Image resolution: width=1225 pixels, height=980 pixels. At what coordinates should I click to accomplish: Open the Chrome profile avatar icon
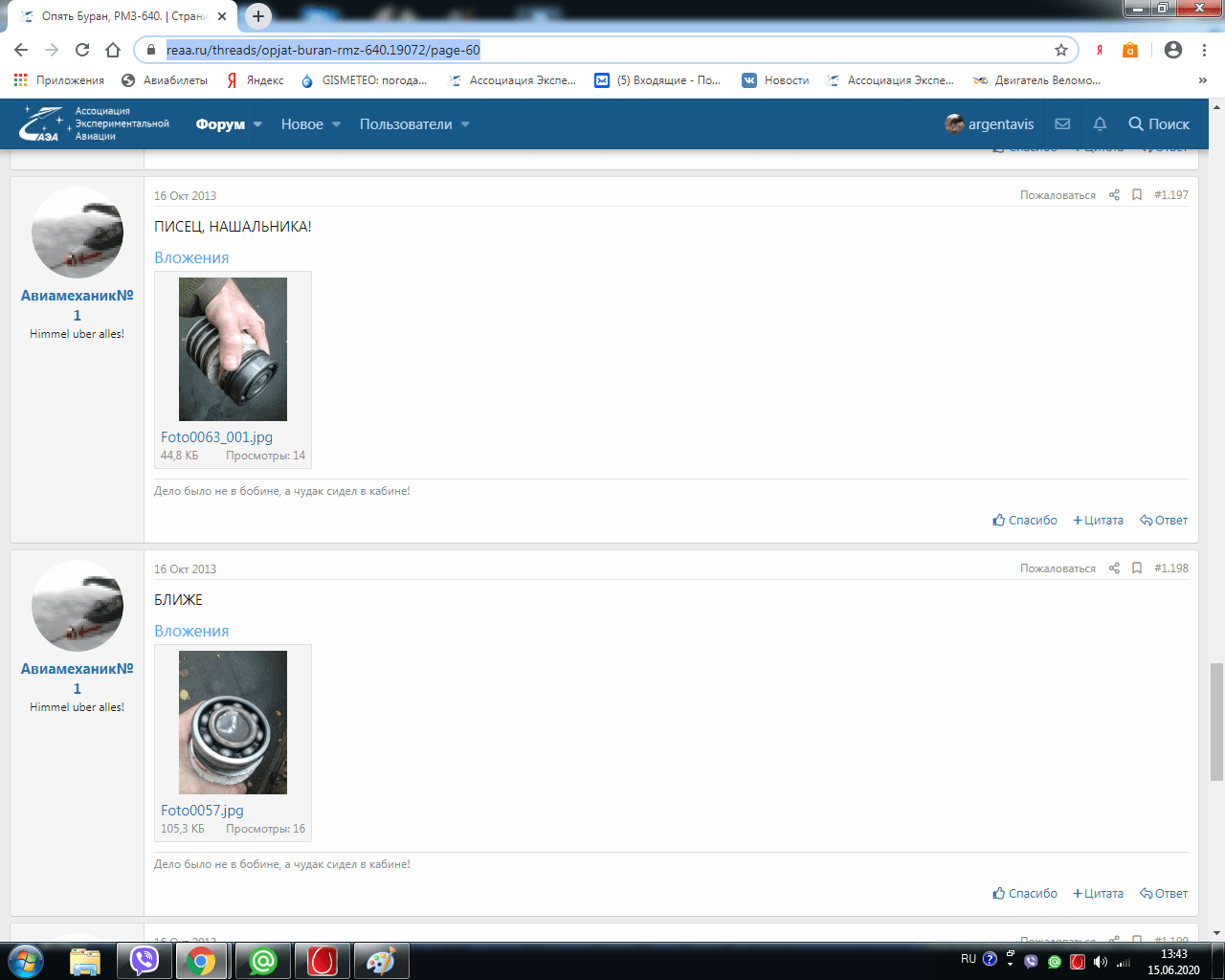coord(1173,50)
